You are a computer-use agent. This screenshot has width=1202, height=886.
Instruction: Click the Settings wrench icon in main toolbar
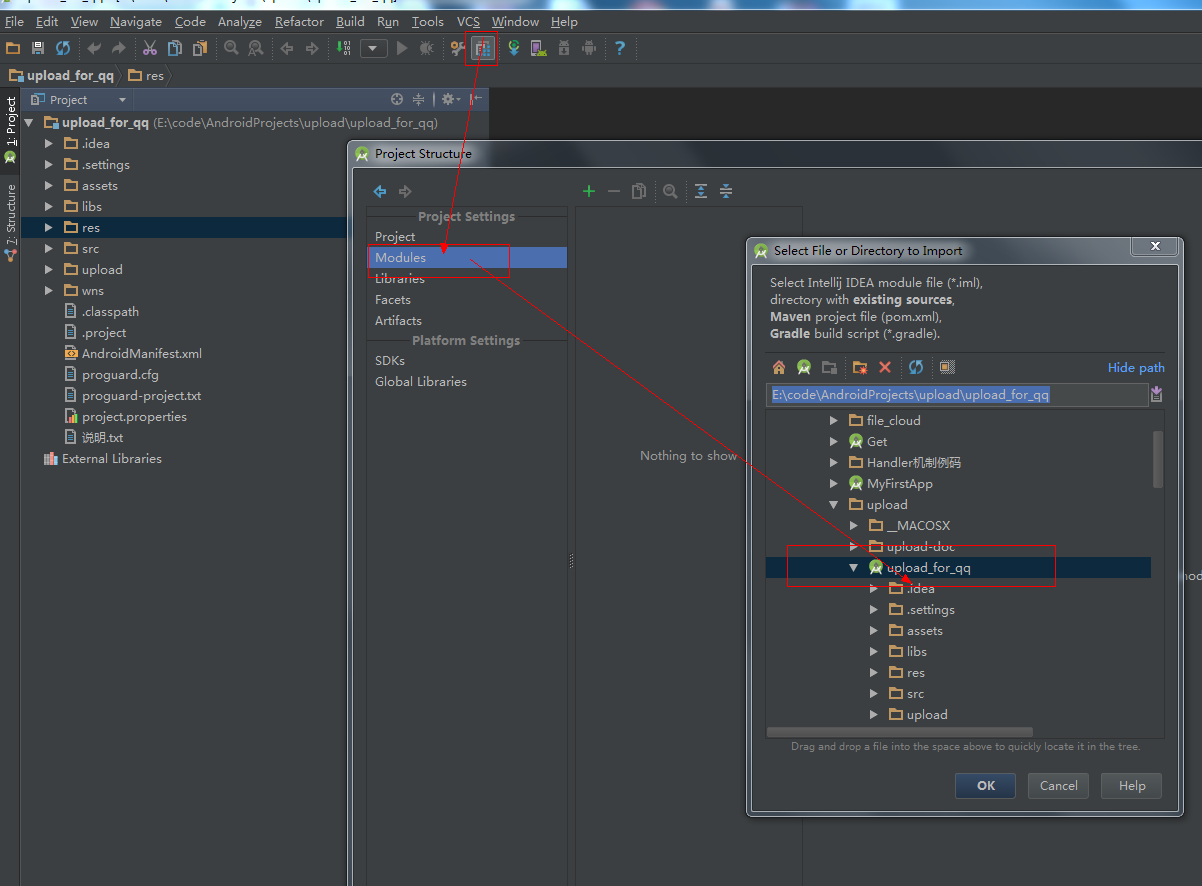click(458, 48)
